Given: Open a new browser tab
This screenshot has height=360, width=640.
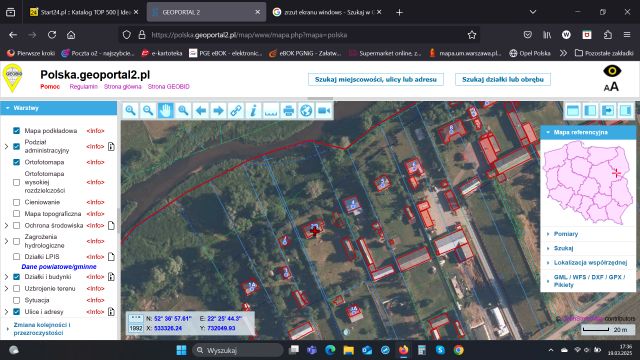Looking at the screenshot, I should (x=400, y=12).
